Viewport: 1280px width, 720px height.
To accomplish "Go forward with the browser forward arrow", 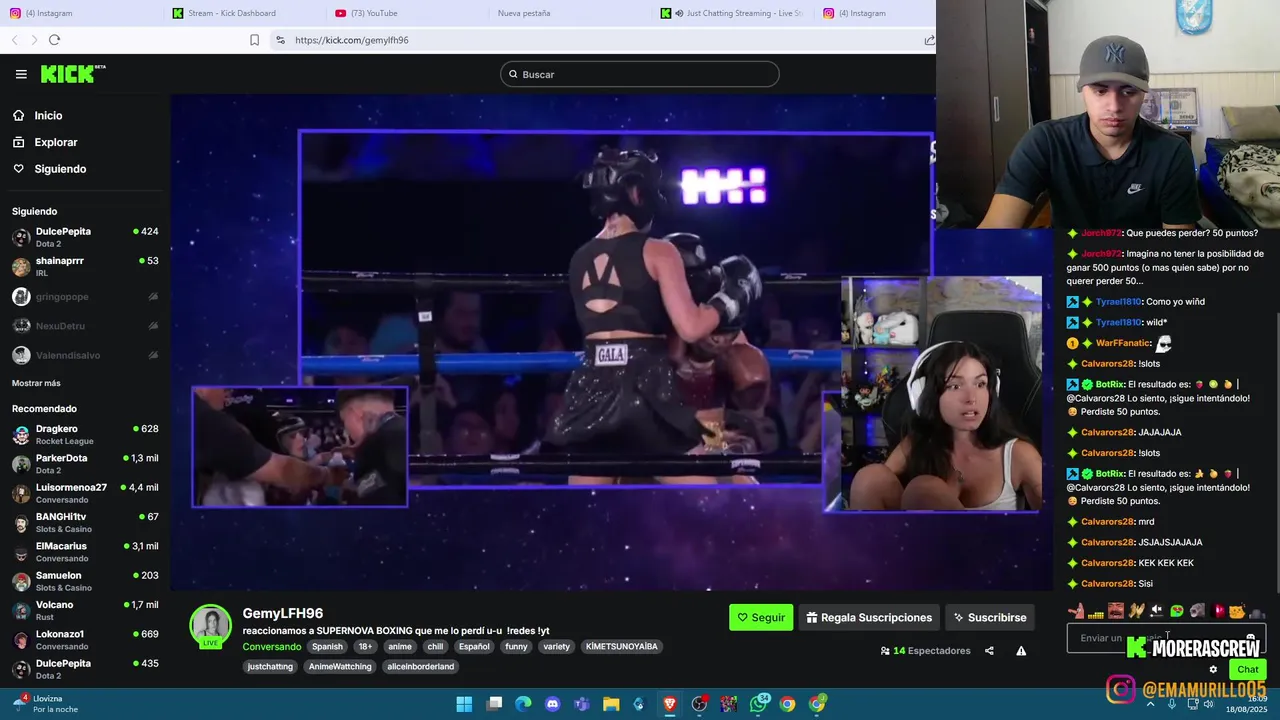I will [x=34, y=40].
